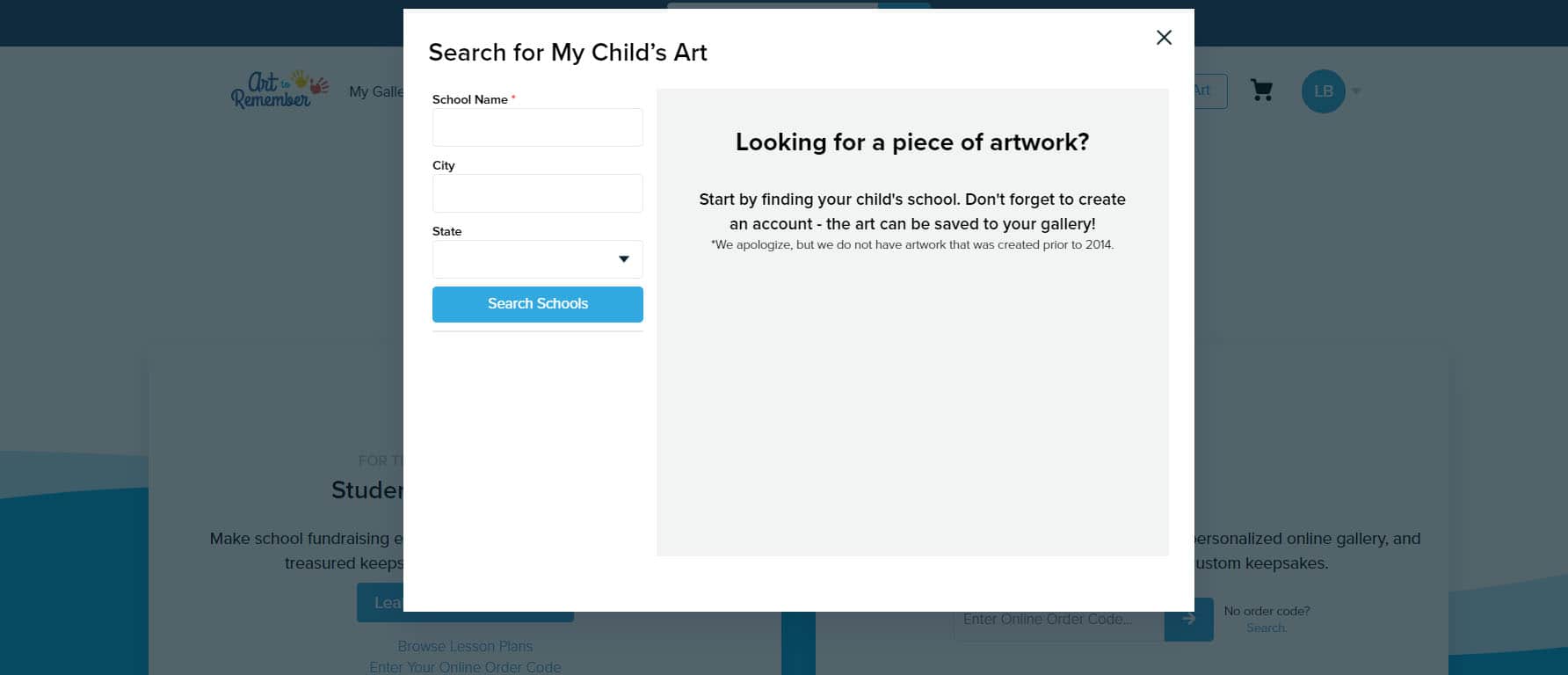This screenshot has height=675, width=1568.
Task: Click the outlined Art button in header
Action: click(x=1210, y=91)
